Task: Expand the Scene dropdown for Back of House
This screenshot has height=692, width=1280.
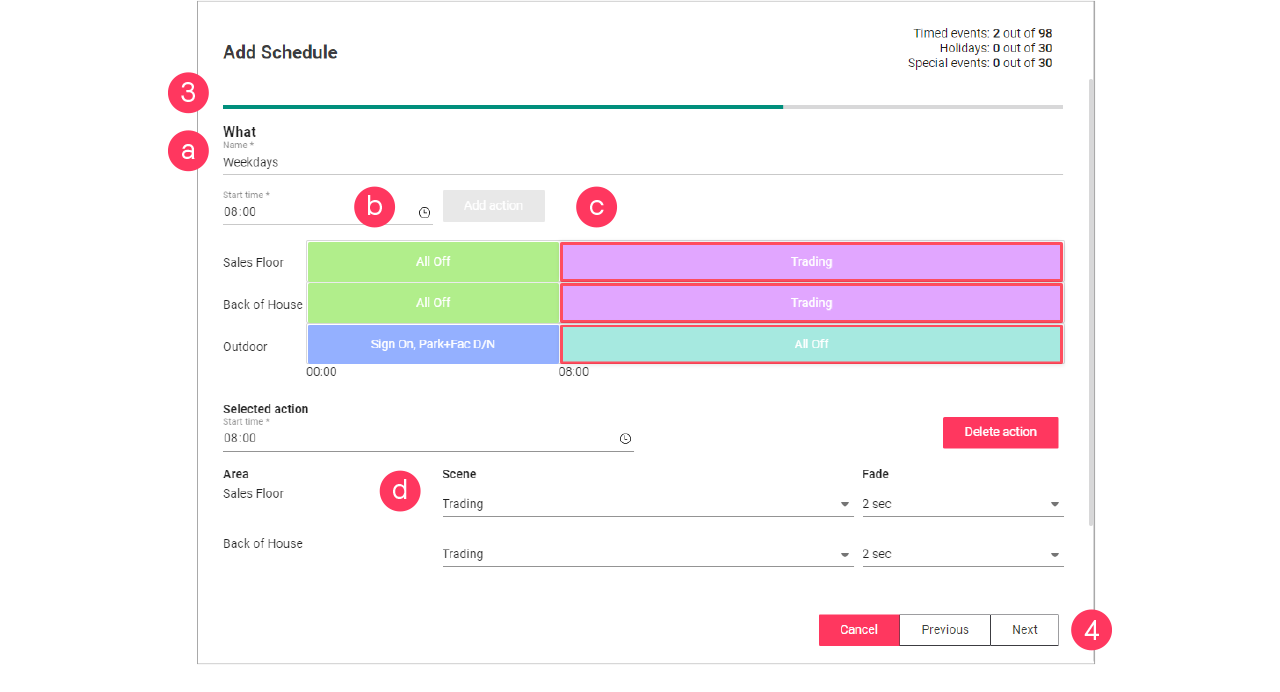Action: [843, 554]
